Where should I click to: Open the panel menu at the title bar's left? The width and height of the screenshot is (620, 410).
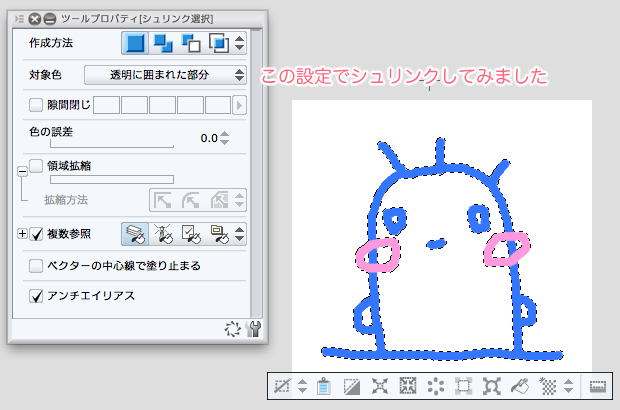pos(18,18)
